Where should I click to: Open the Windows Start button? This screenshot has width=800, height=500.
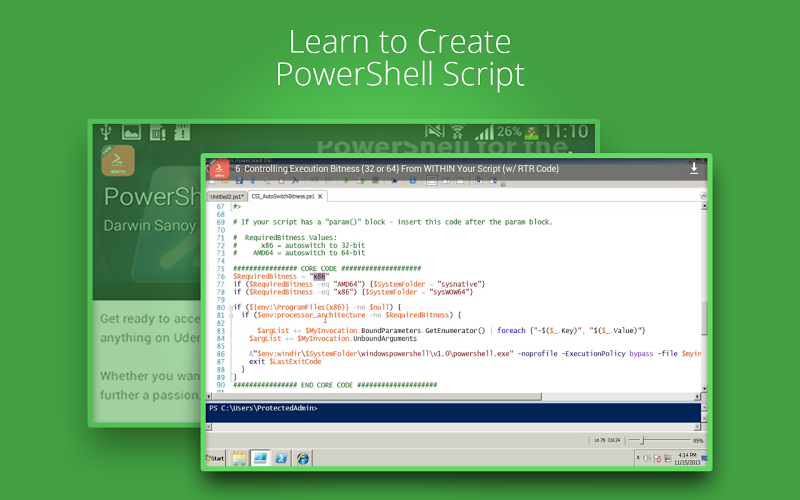[215, 458]
